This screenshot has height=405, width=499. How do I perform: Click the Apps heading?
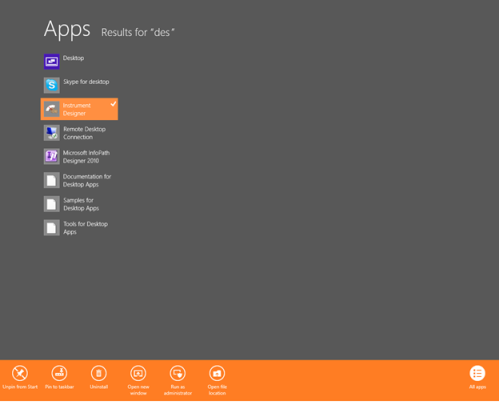[67, 30]
